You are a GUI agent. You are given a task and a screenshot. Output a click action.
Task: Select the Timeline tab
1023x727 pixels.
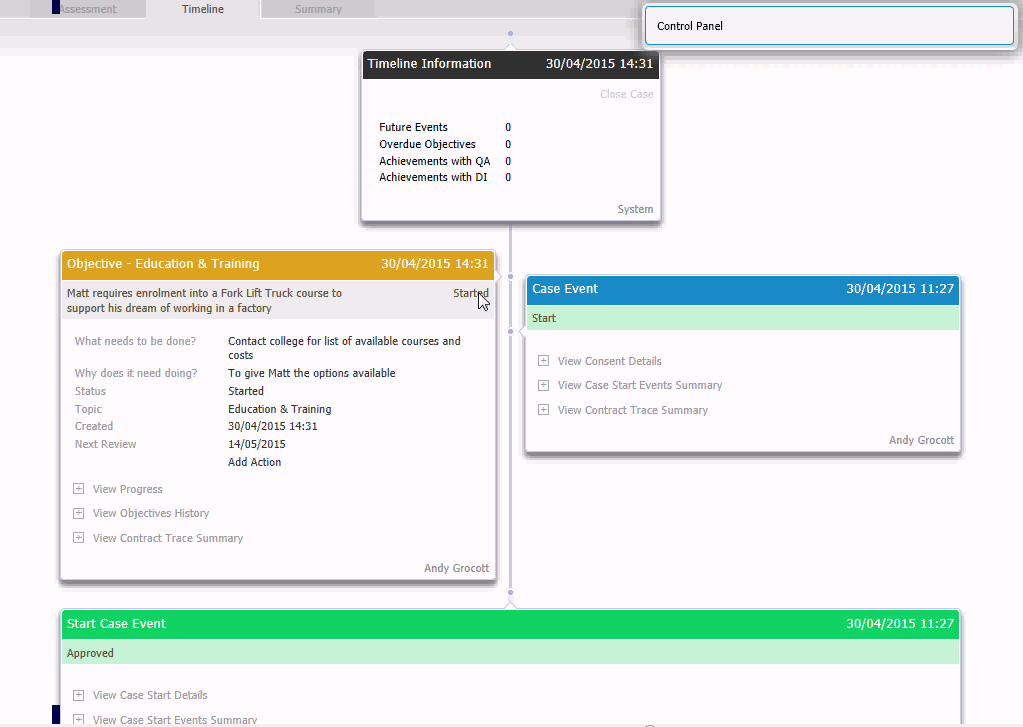tap(203, 9)
